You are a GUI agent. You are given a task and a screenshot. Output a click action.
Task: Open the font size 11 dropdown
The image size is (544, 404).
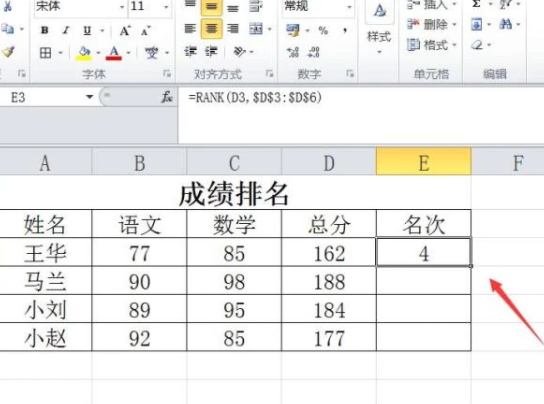click(x=167, y=7)
